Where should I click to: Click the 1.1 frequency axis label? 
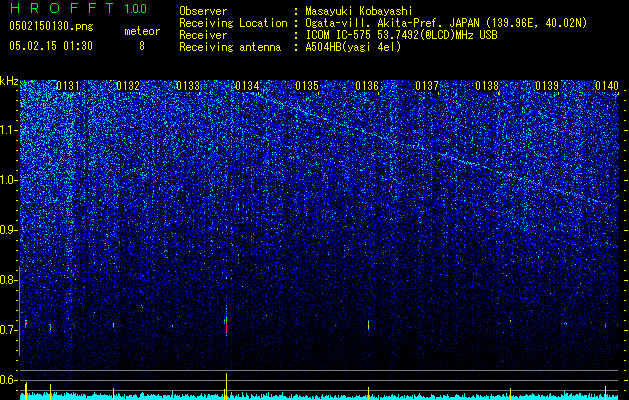click(x=8, y=130)
